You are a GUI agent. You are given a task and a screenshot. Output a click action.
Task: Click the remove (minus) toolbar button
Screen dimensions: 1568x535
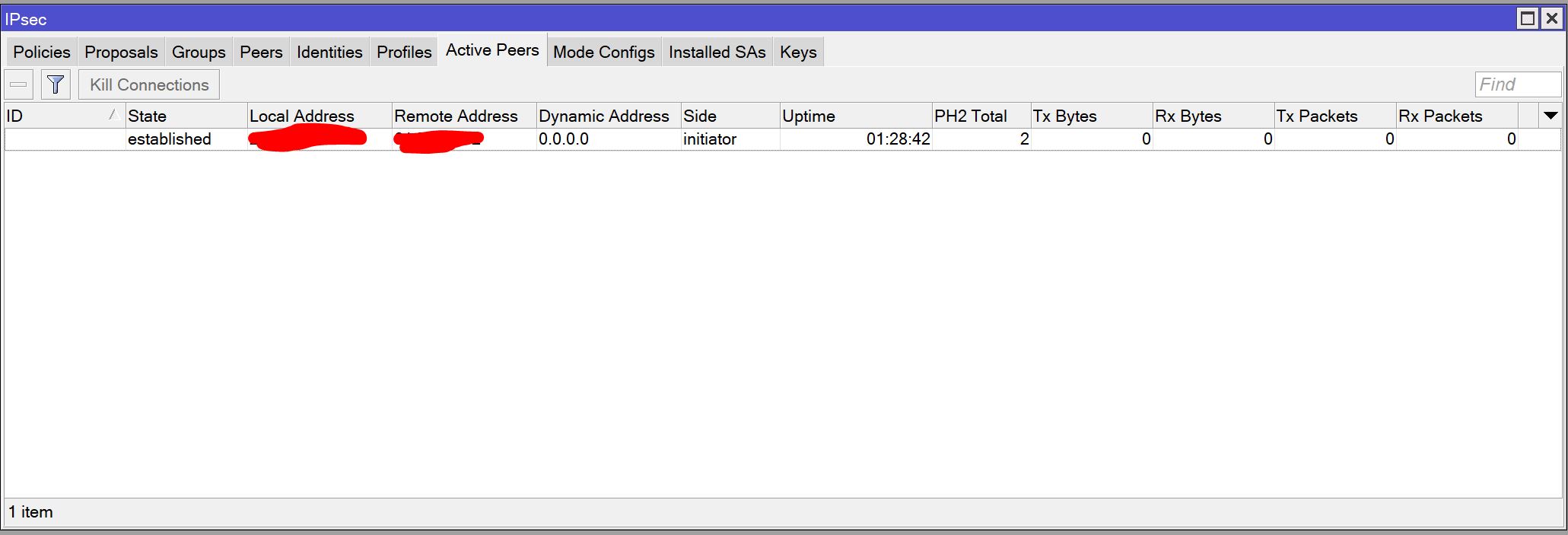coord(19,84)
